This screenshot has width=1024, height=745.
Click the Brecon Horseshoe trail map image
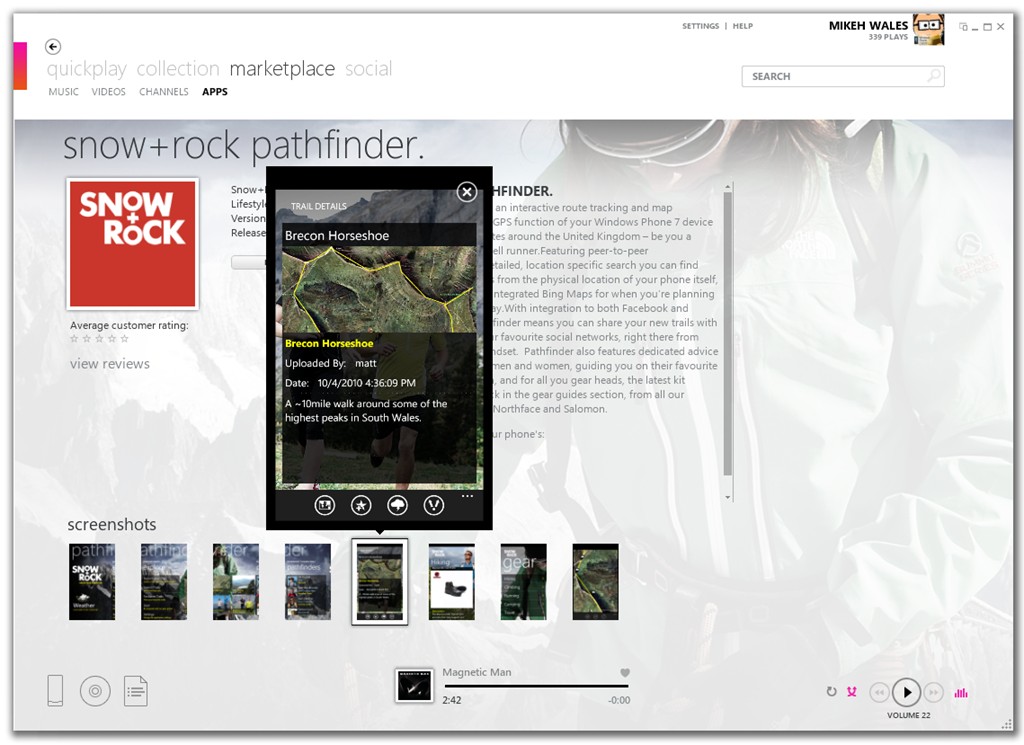379,289
